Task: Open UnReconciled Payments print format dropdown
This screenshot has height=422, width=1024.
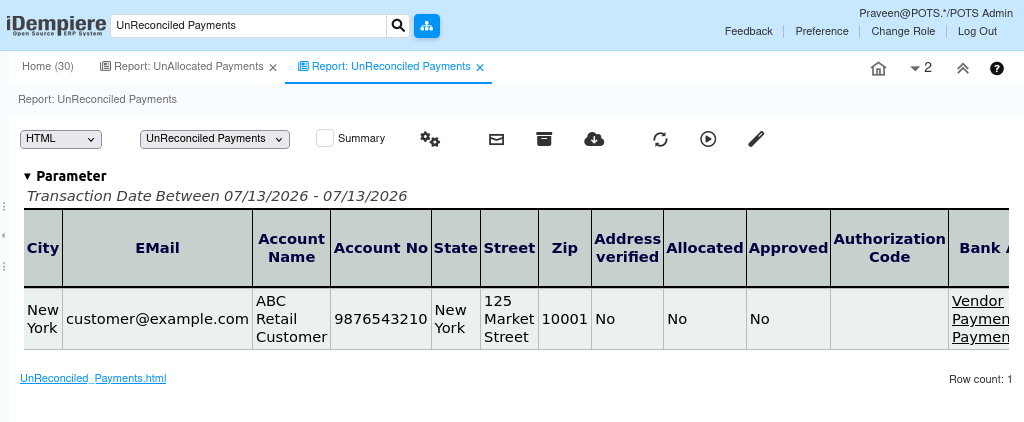Action: 215,139
